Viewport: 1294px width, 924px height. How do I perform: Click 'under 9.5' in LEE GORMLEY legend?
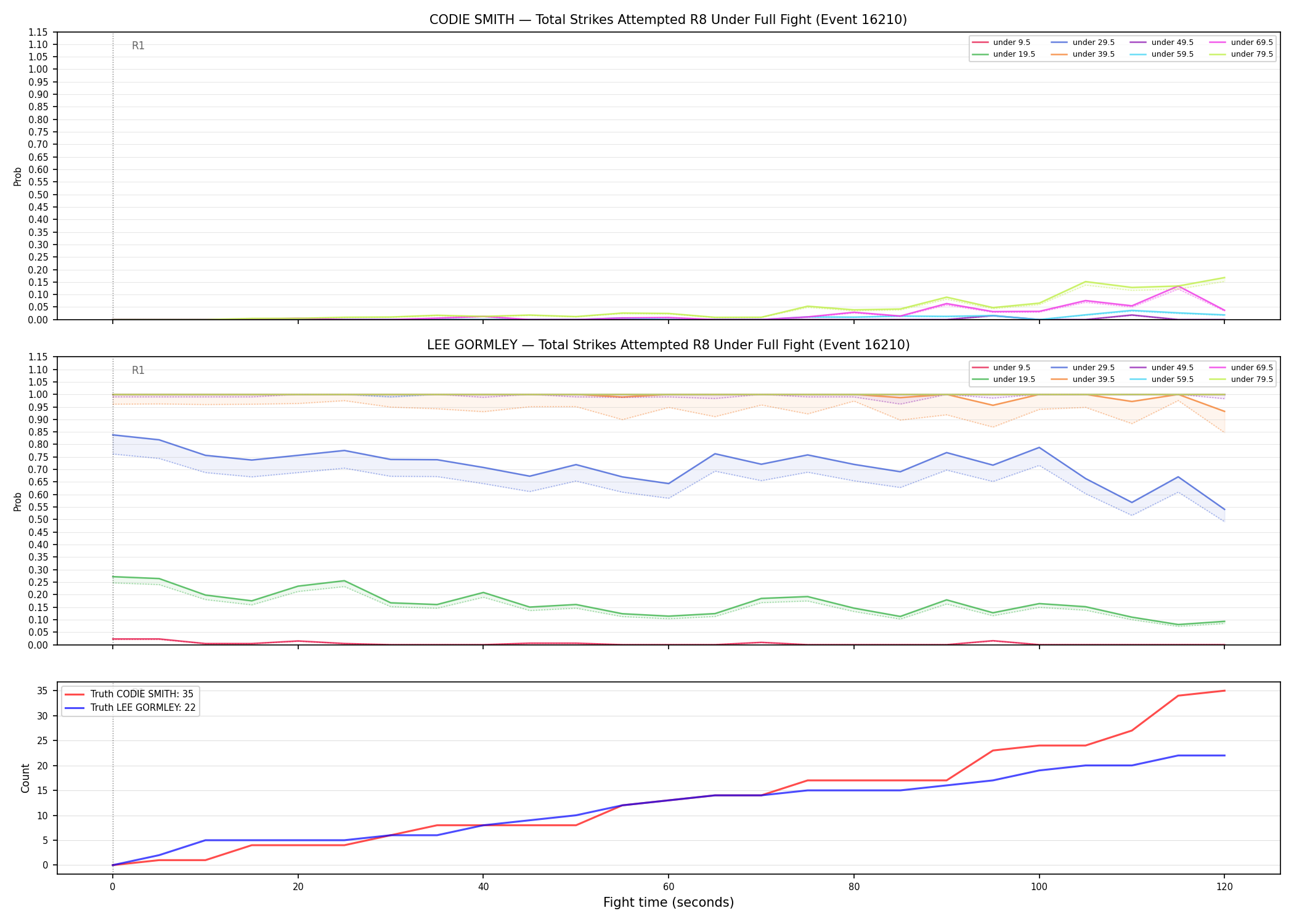point(1012,368)
